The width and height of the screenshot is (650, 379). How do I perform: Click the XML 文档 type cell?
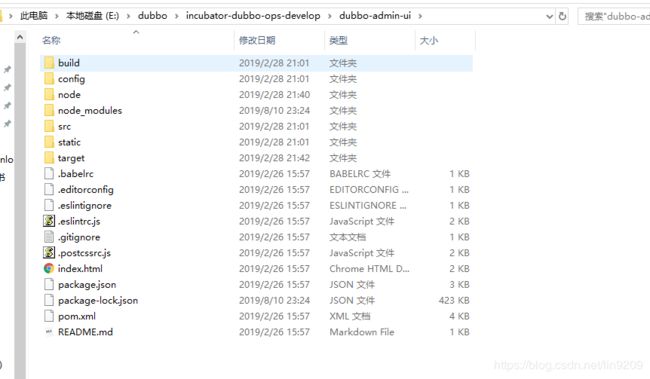pos(349,316)
